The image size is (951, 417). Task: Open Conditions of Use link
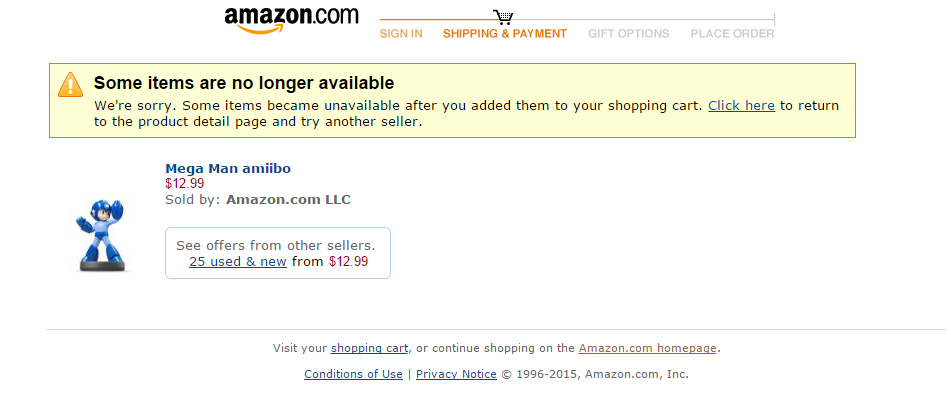[353, 374]
